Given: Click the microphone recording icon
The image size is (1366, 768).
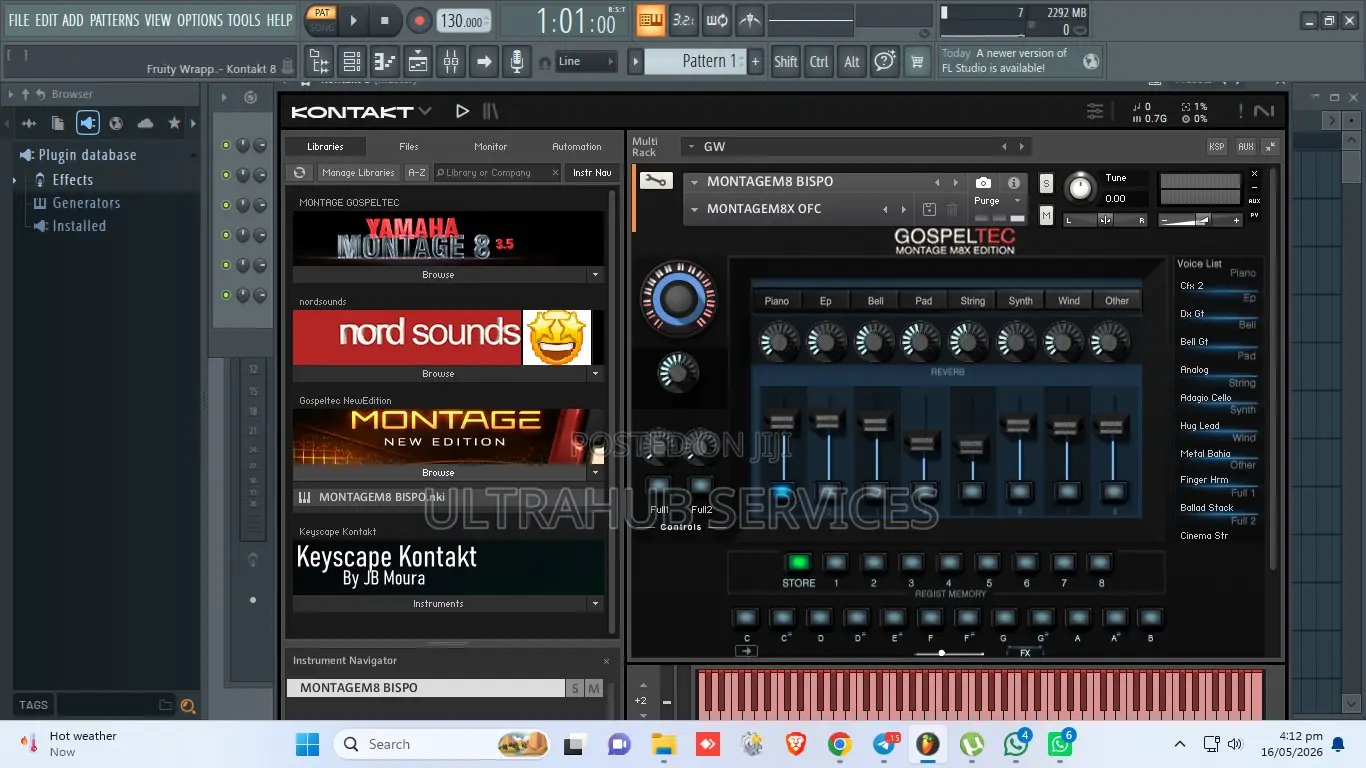Looking at the screenshot, I should (x=516, y=62).
